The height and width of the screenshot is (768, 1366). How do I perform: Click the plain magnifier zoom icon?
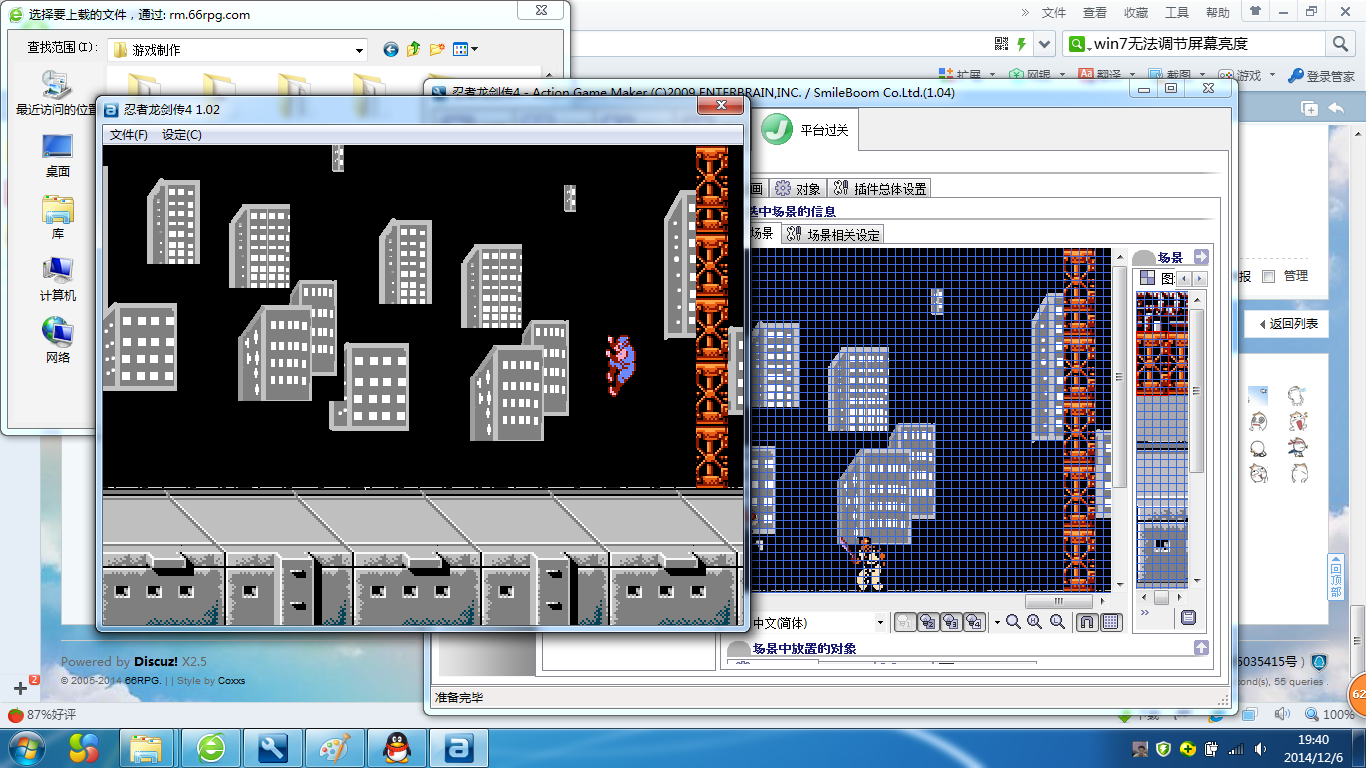point(1013,622)
